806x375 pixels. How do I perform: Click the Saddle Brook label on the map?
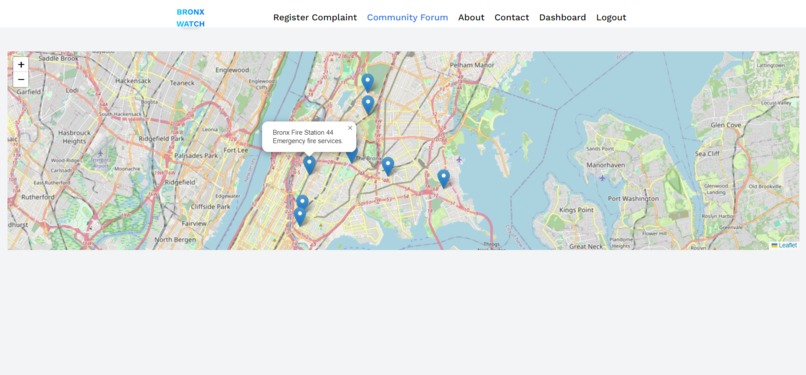coord(59,59)
